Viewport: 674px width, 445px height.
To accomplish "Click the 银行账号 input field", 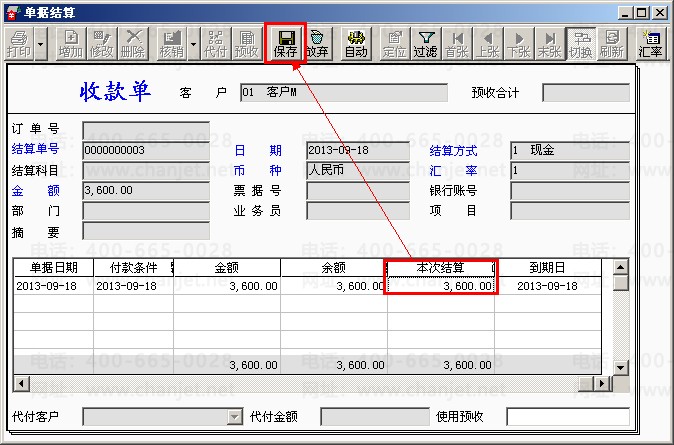I will tap(570, 190).
